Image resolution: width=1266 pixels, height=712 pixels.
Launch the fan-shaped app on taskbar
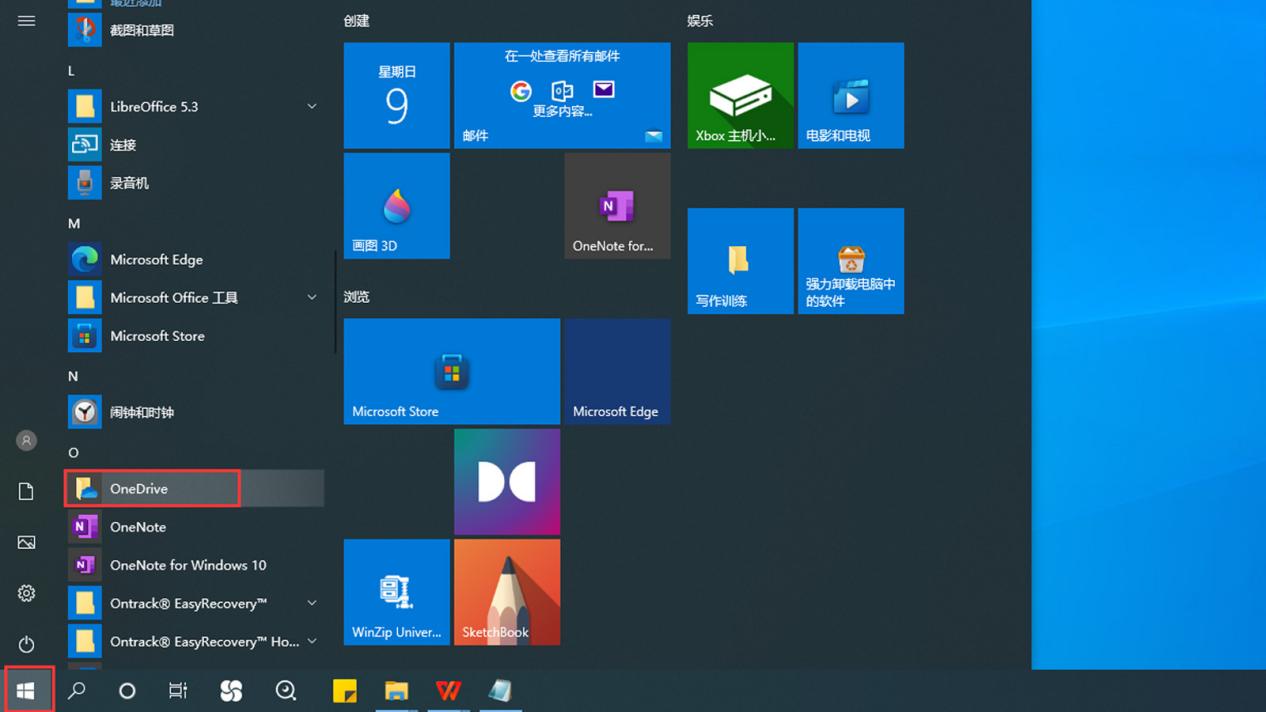tap(231, 690)
